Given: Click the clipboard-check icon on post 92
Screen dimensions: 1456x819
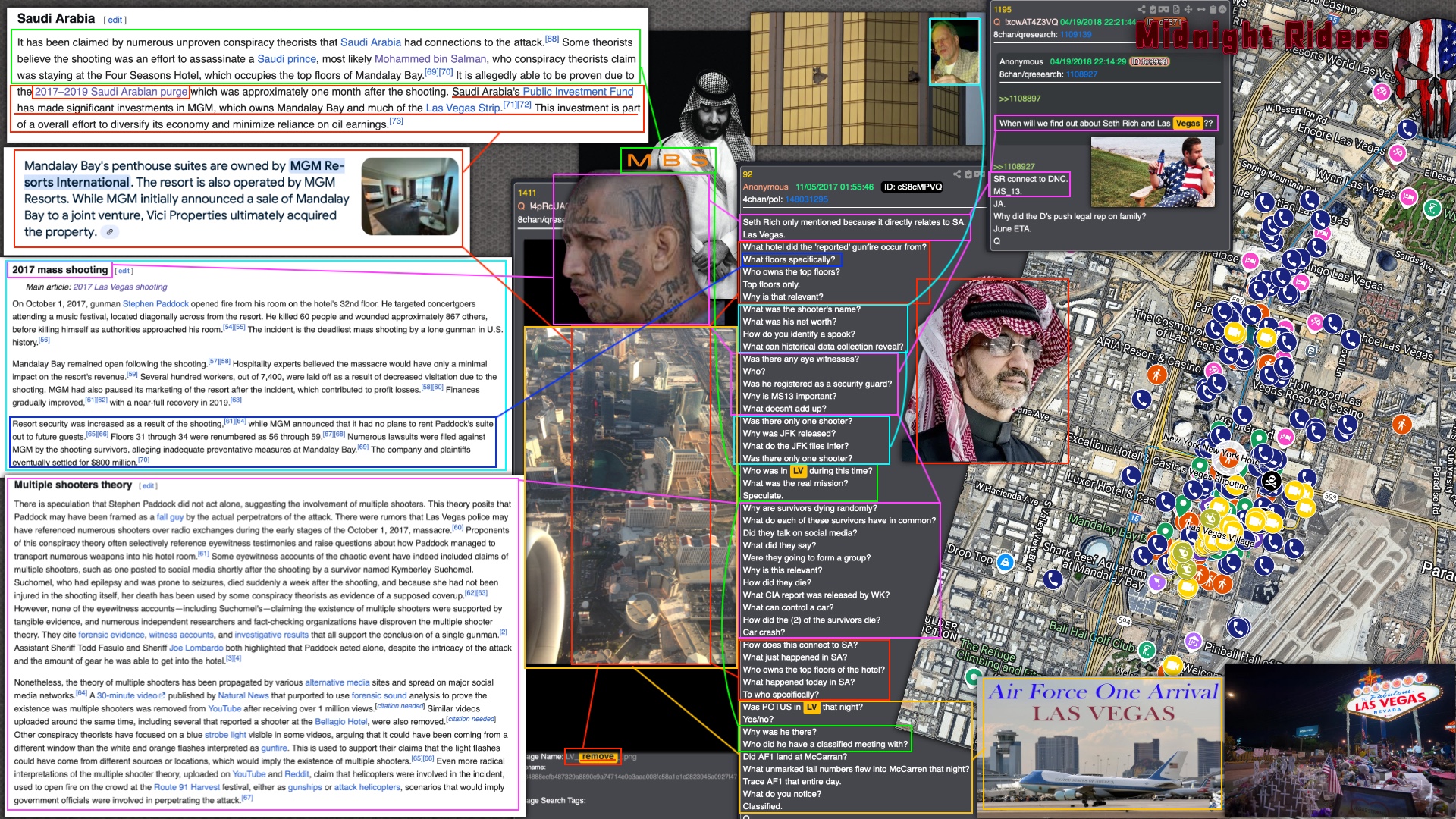Looking at the screenshot, I should pos(968,174).
